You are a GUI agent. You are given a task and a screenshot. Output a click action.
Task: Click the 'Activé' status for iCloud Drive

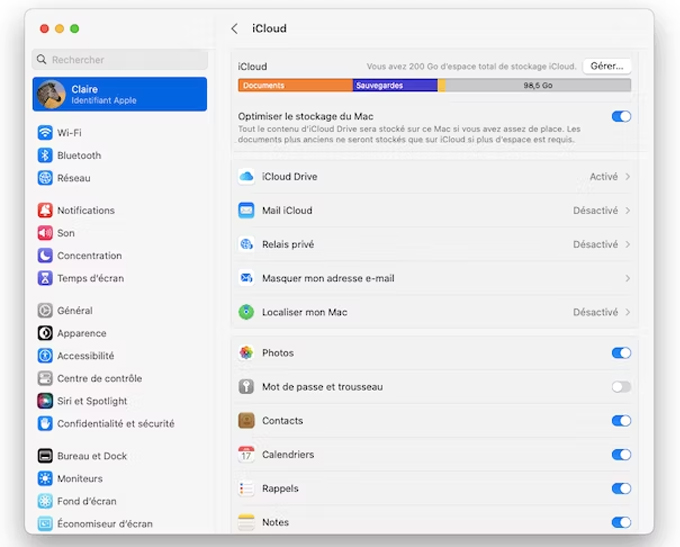point(604,177)
